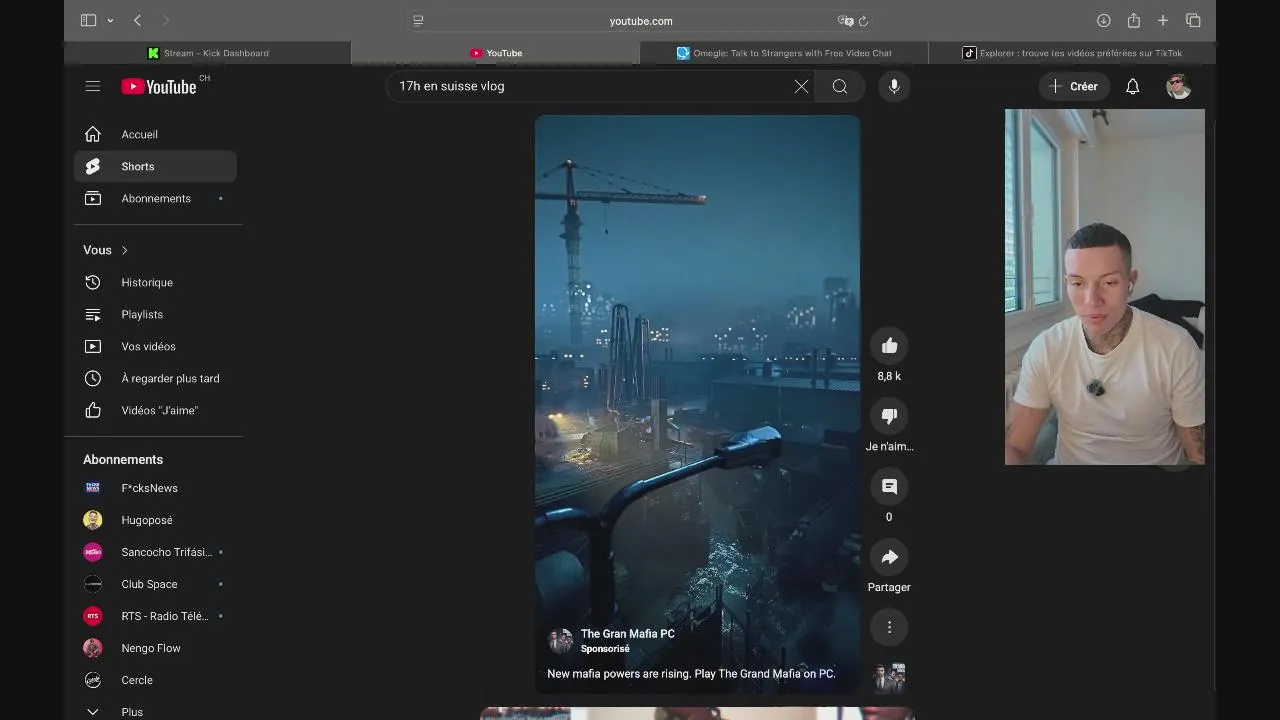Open the Cercle channel
The image size is (1280, 720).
point(155,680)
